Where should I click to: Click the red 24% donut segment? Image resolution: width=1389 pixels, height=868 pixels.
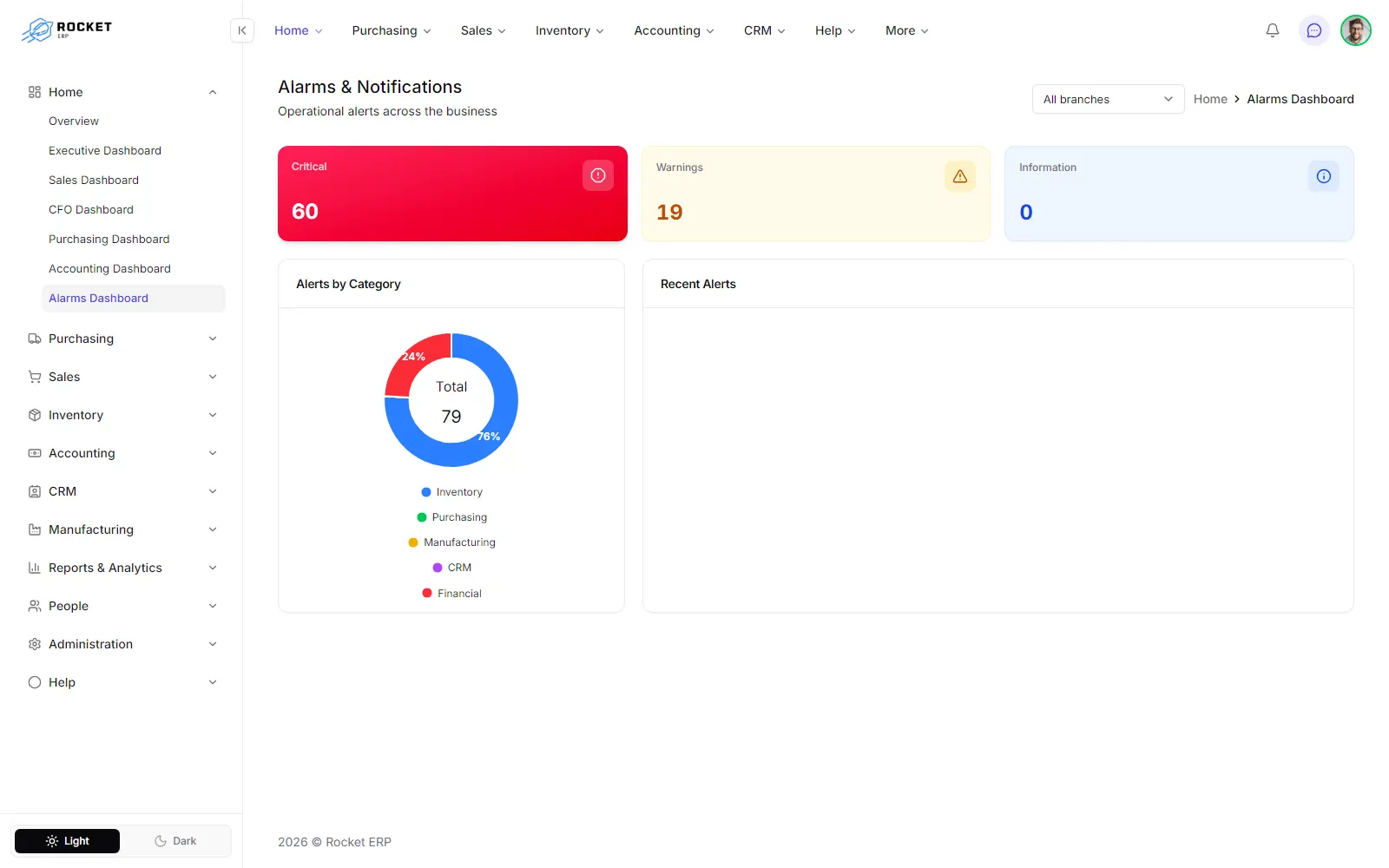[x=413, y=357]
